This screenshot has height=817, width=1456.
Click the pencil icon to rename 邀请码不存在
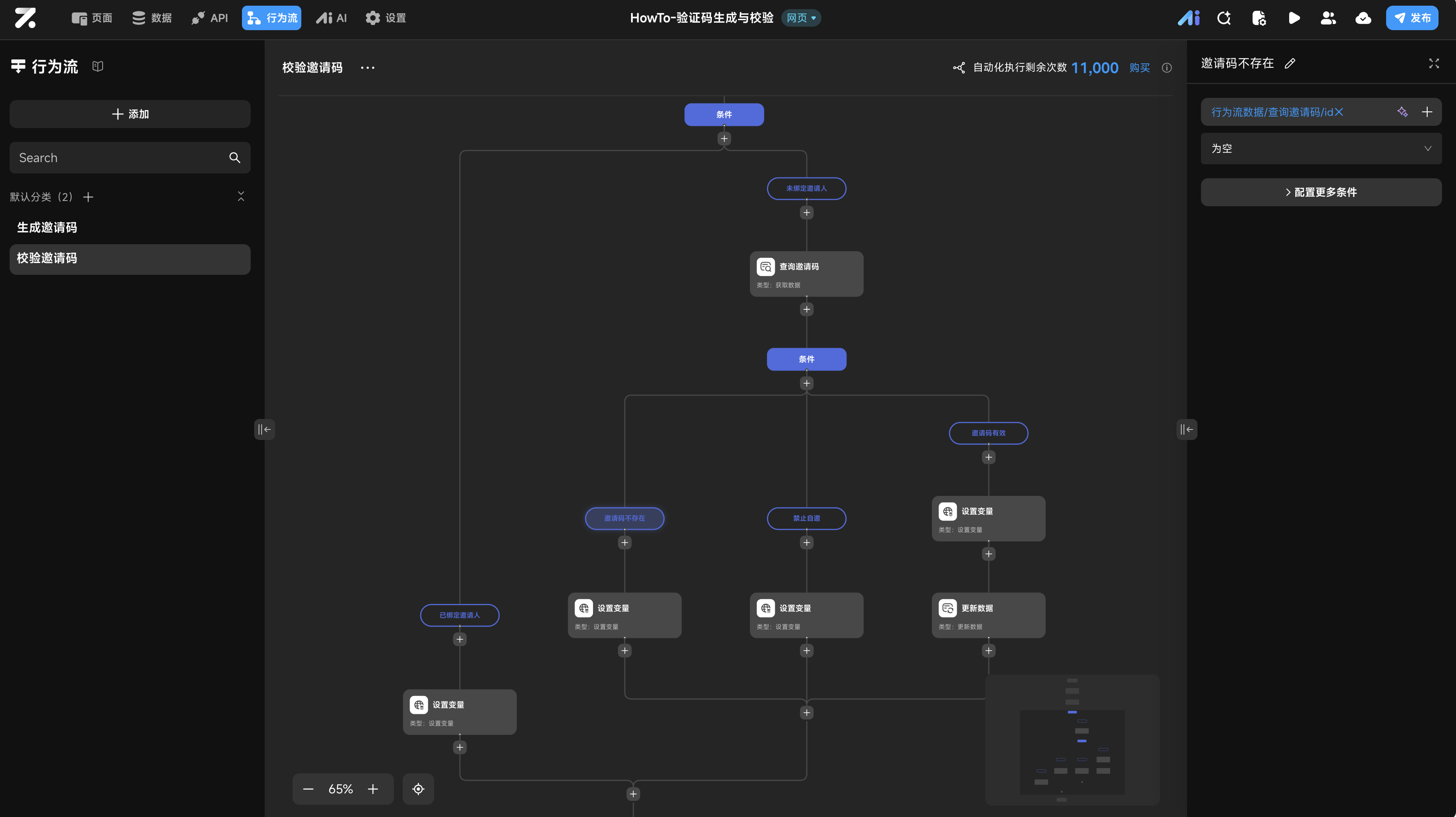click(x=1290, y=63)
